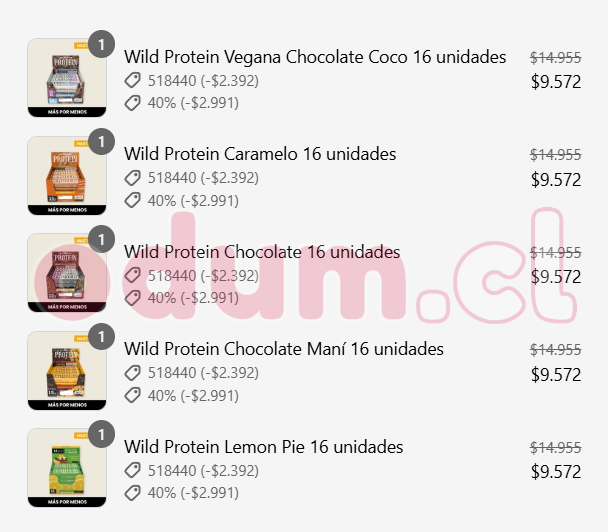Viewport: 608px width, 532px height.
Task: Click the crossed-out $14.955 price for Caramelo
Action: pyautogui.click(x=556, y=154)
